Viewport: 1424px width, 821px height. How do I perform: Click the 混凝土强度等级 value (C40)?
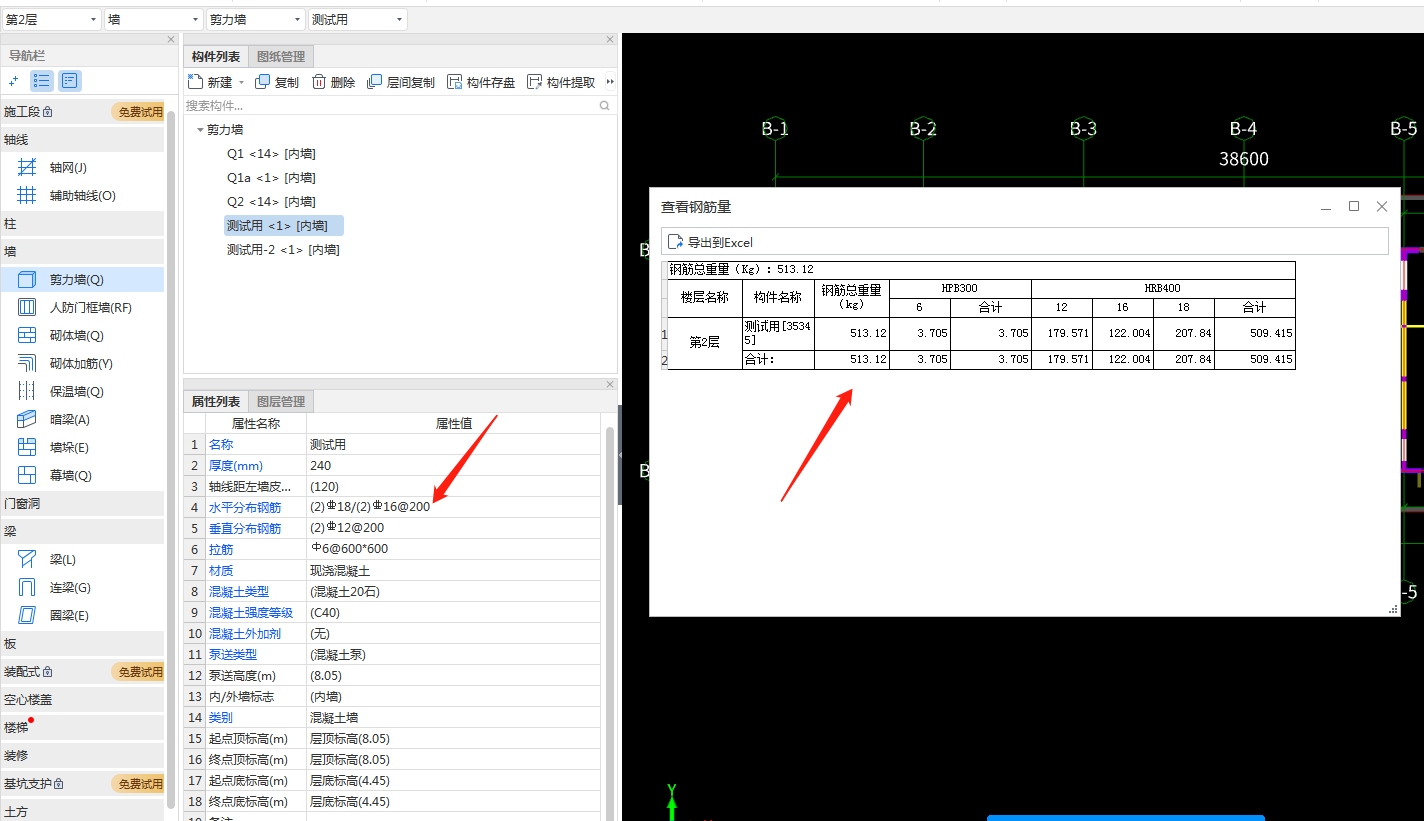(x=454, y=612)
